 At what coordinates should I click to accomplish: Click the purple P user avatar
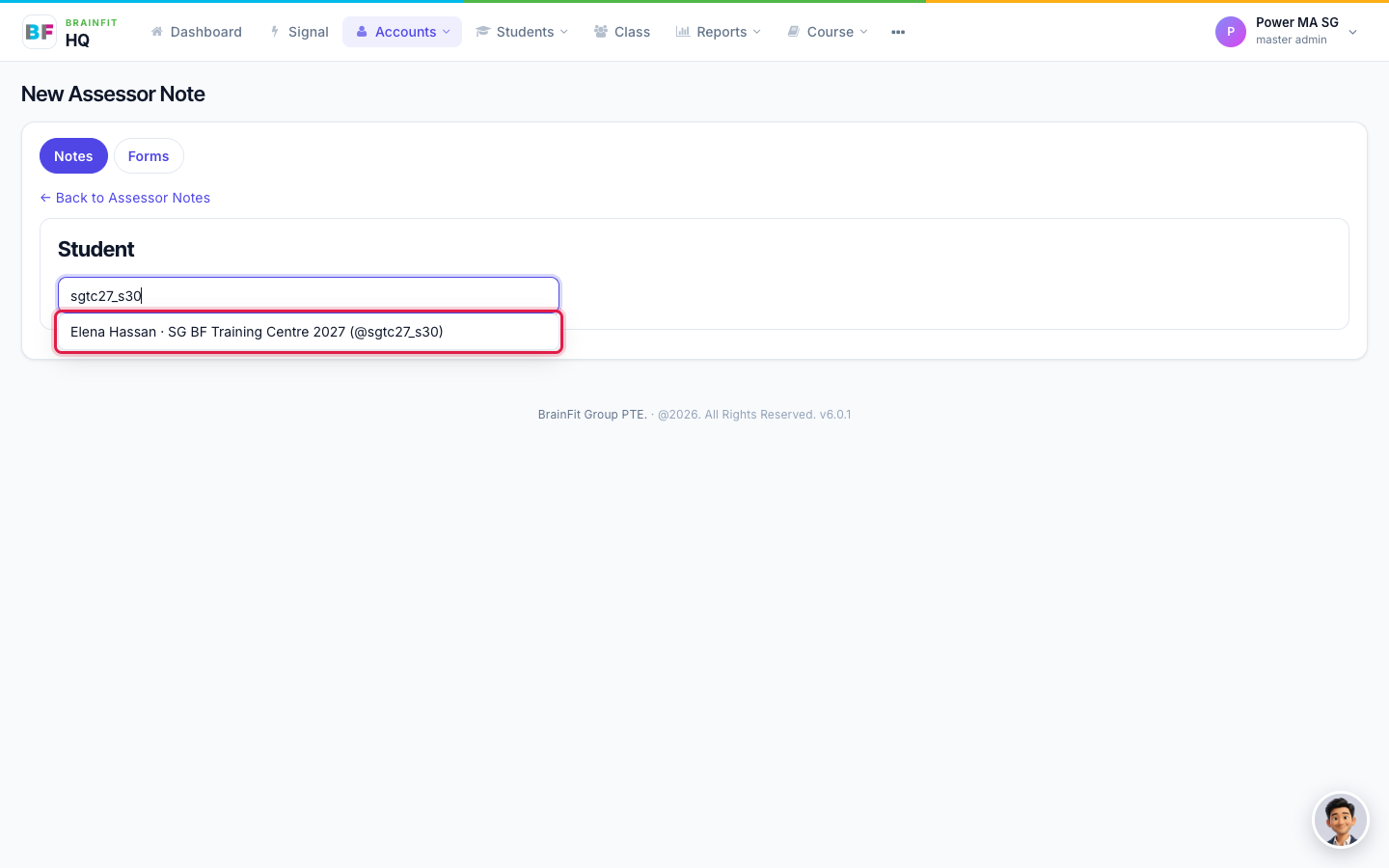[1231, 32]
